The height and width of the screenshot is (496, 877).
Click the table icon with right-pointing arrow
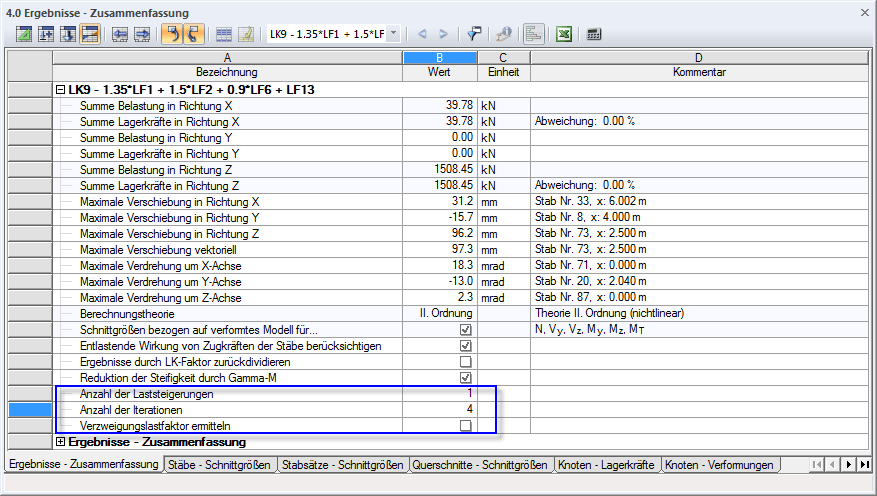click(x=142, y=34)
